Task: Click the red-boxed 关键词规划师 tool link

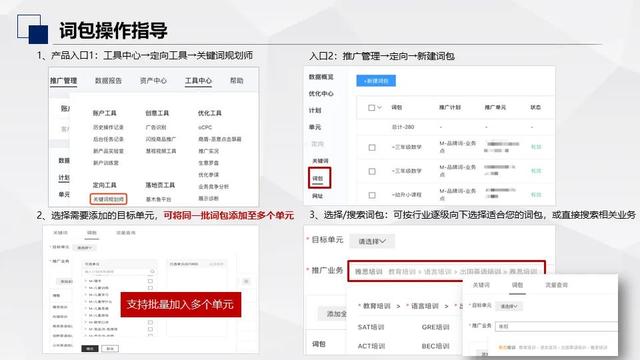Action: click(x=109, y=199)
